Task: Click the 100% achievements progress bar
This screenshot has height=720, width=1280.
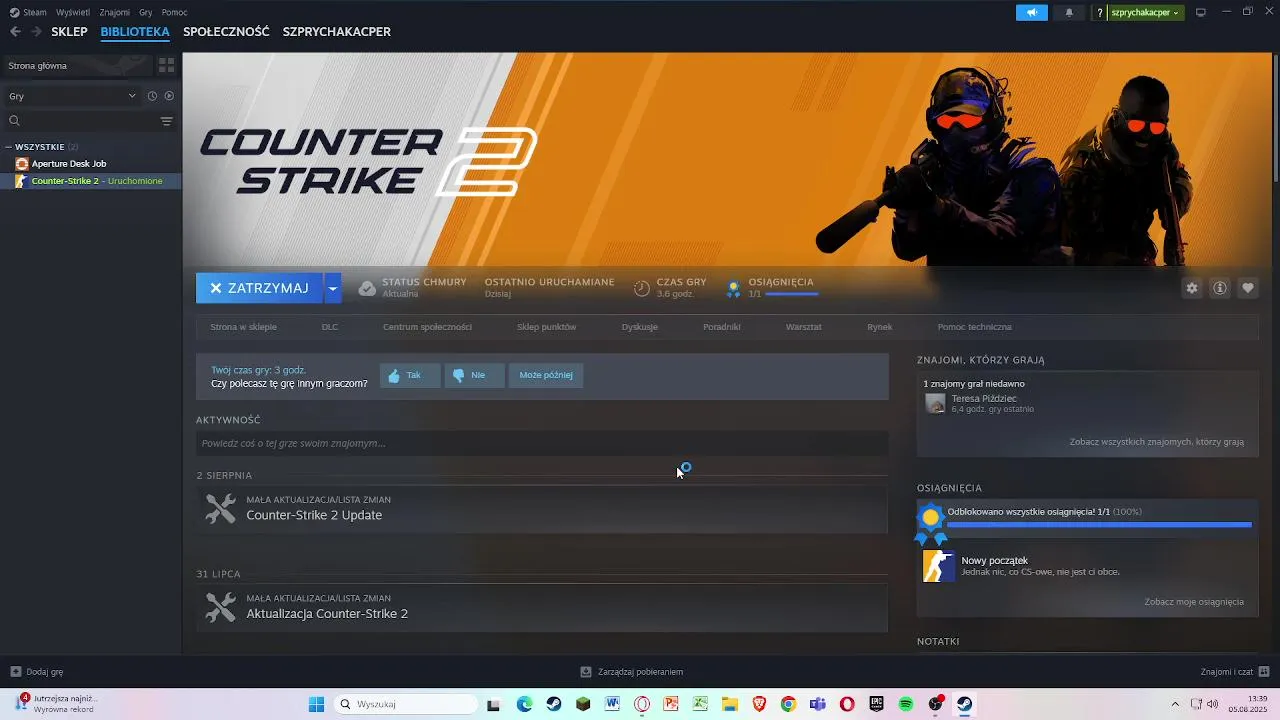Action: [x=1099, y=525]
